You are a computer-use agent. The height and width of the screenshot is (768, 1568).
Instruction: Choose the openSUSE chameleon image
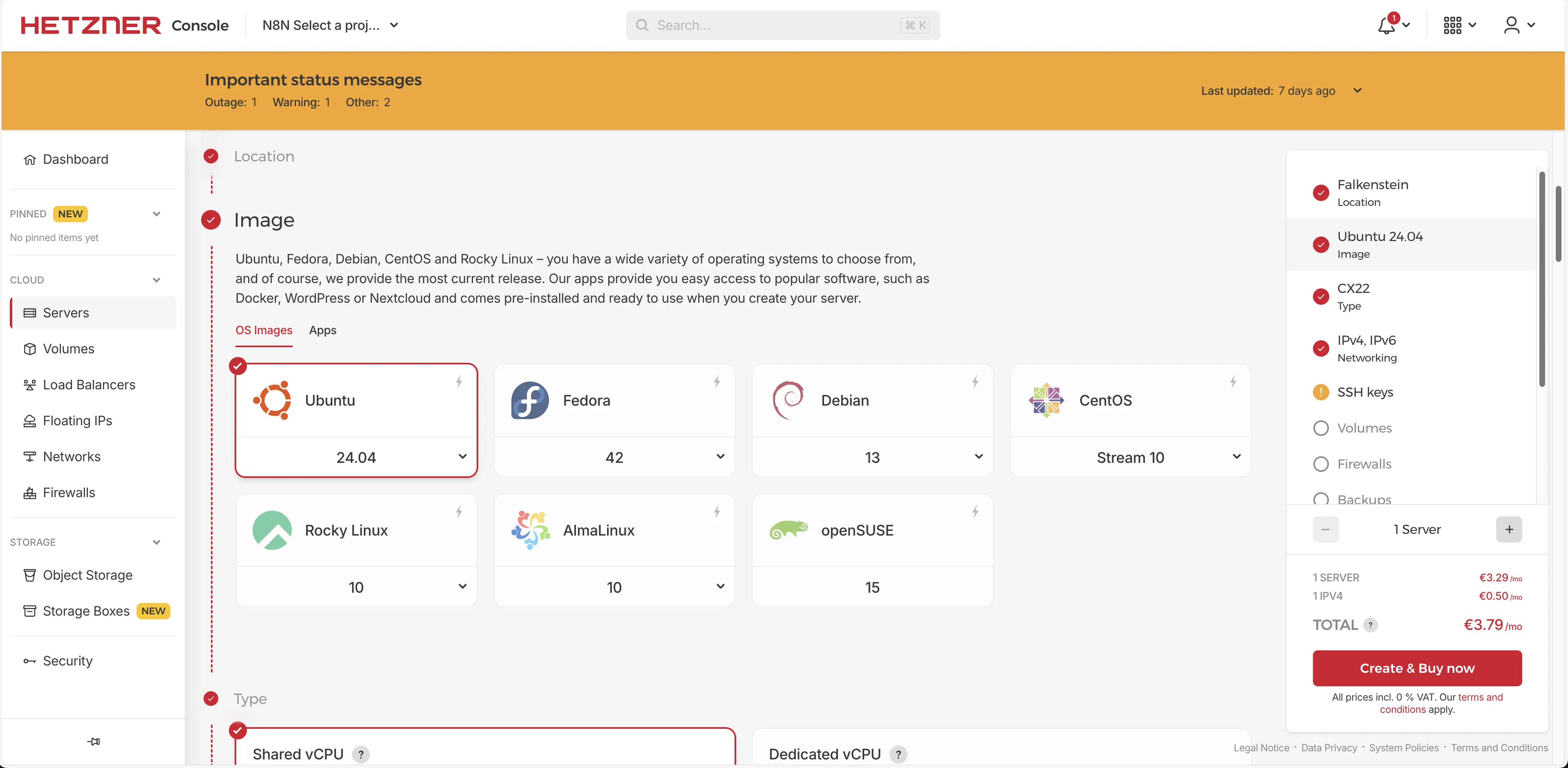[x=788, y=530]
